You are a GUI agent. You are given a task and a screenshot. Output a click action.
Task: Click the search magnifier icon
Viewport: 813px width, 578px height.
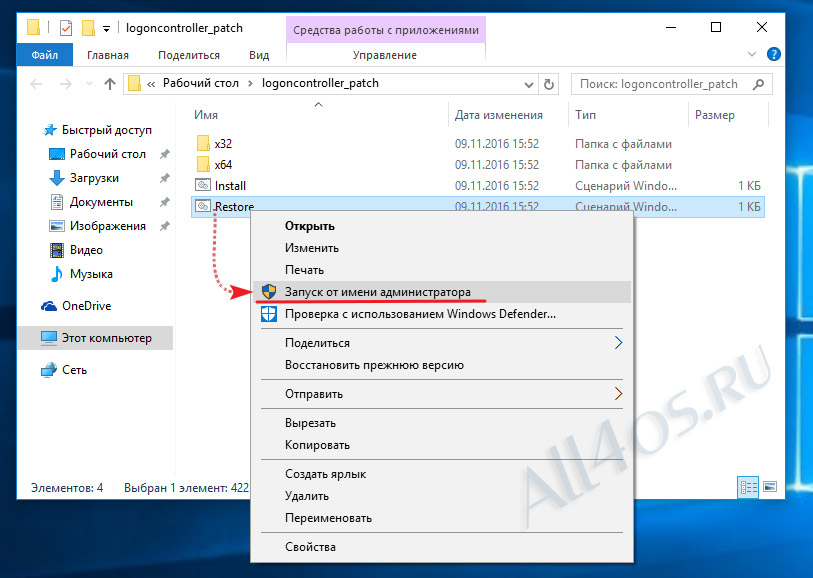coord(758,84)
